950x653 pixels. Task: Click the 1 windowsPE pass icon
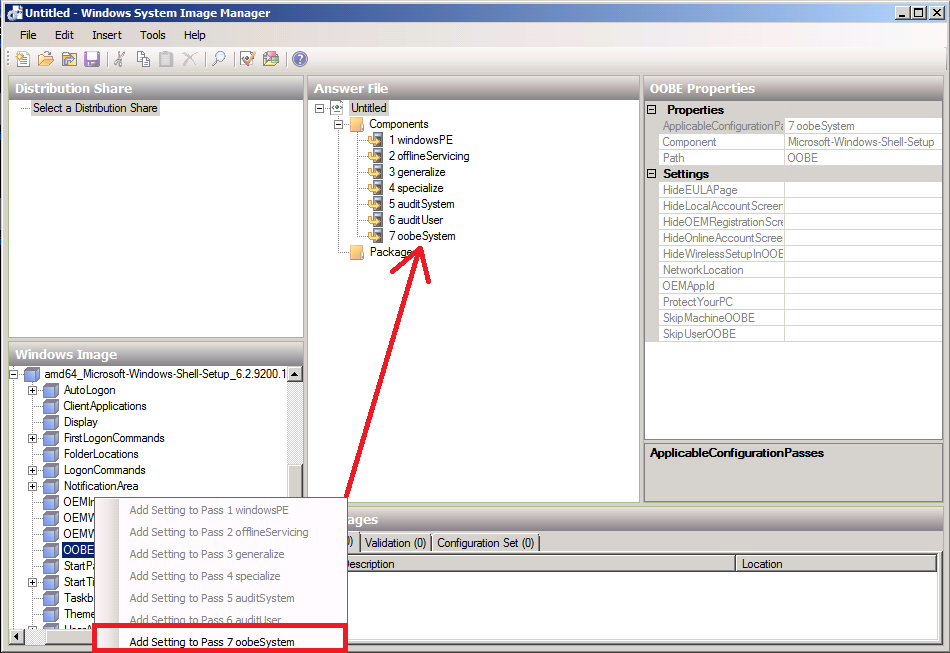(376, 140)
